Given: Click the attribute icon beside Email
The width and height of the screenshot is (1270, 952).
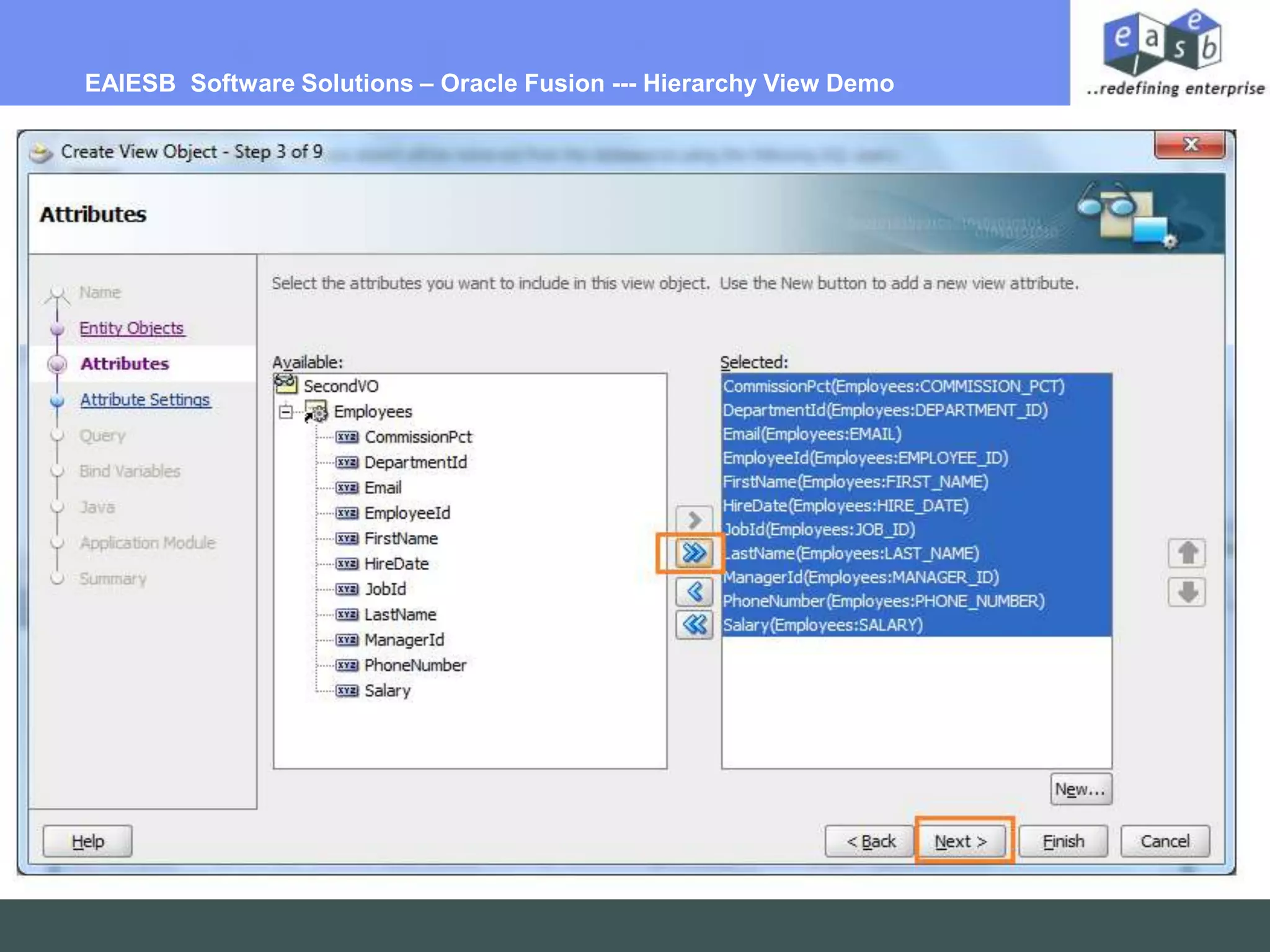Looking at the screenshot, I should coord(347,488).
